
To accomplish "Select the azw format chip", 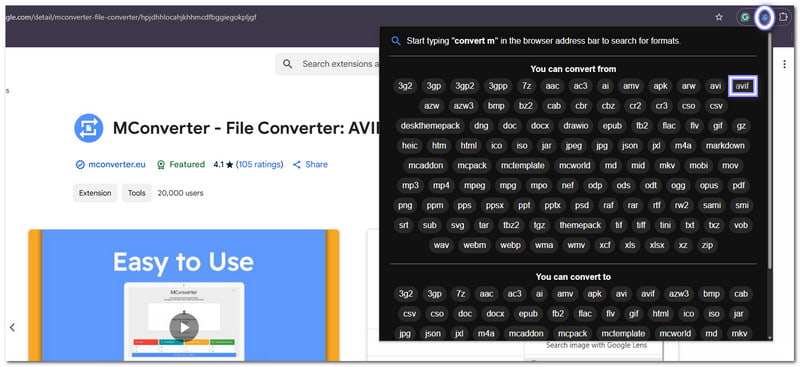I will [432, 106].
